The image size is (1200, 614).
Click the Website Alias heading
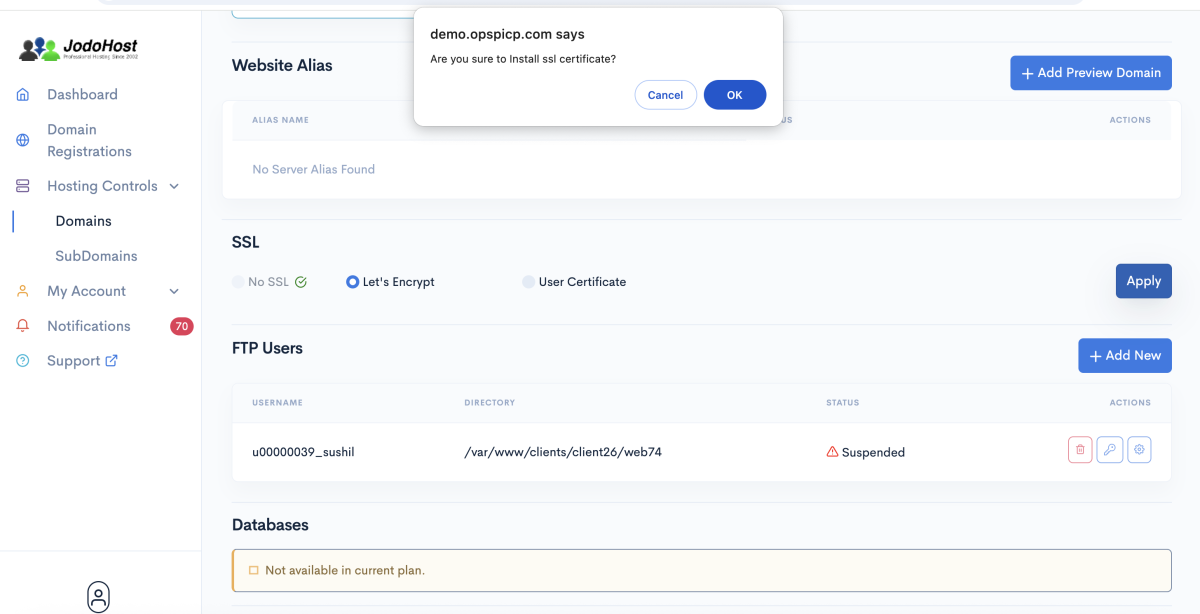click(282, 65)
